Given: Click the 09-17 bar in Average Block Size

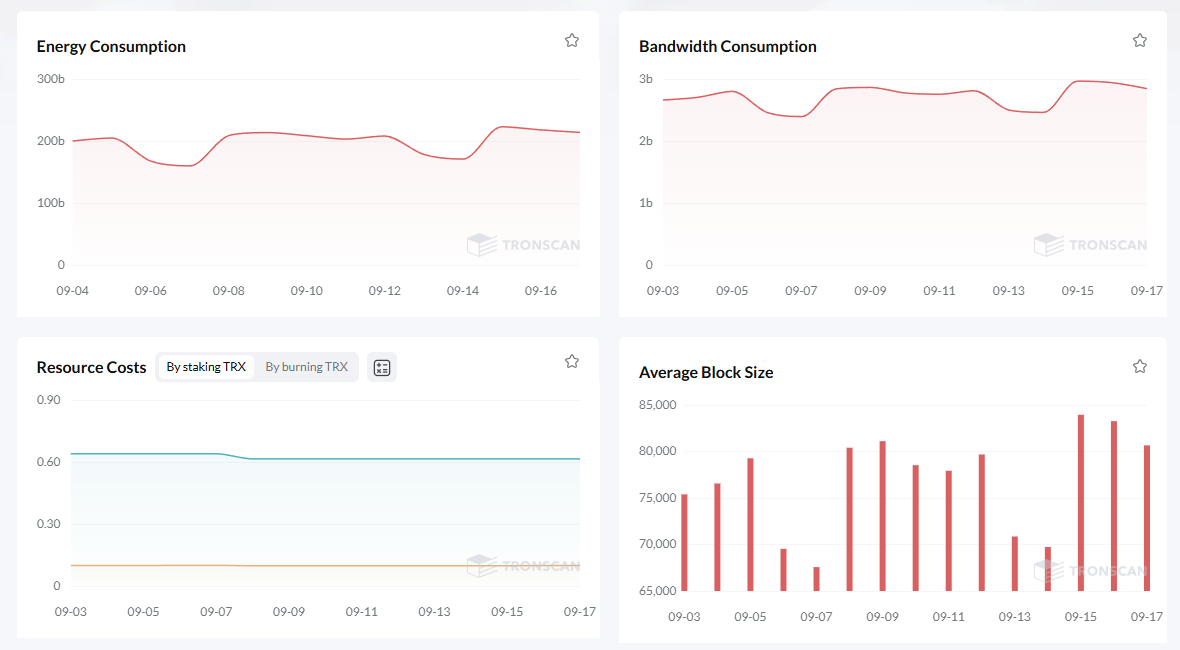Looking at the screenshot, I should point(1147,518).
